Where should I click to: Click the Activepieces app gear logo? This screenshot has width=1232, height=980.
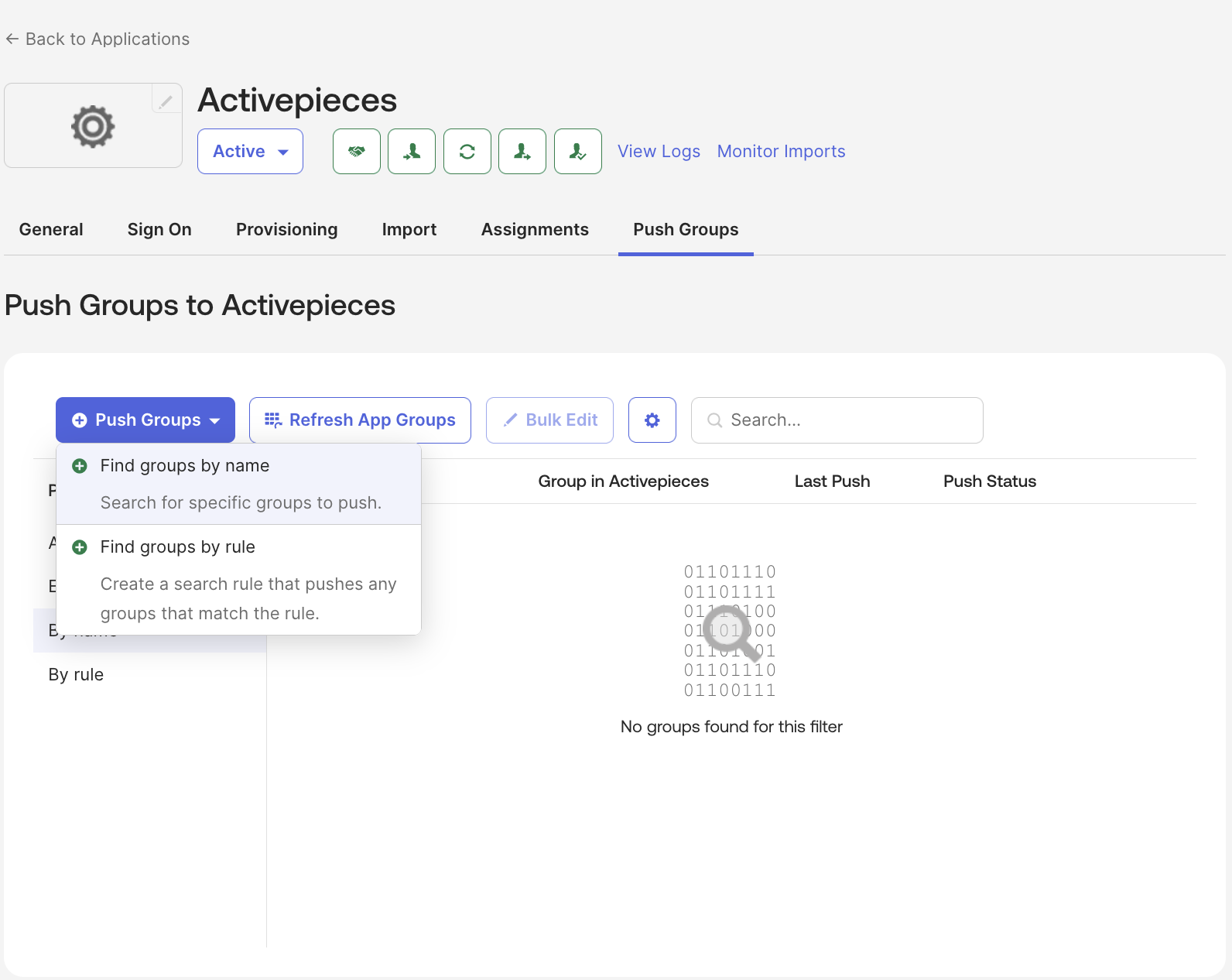93,126
